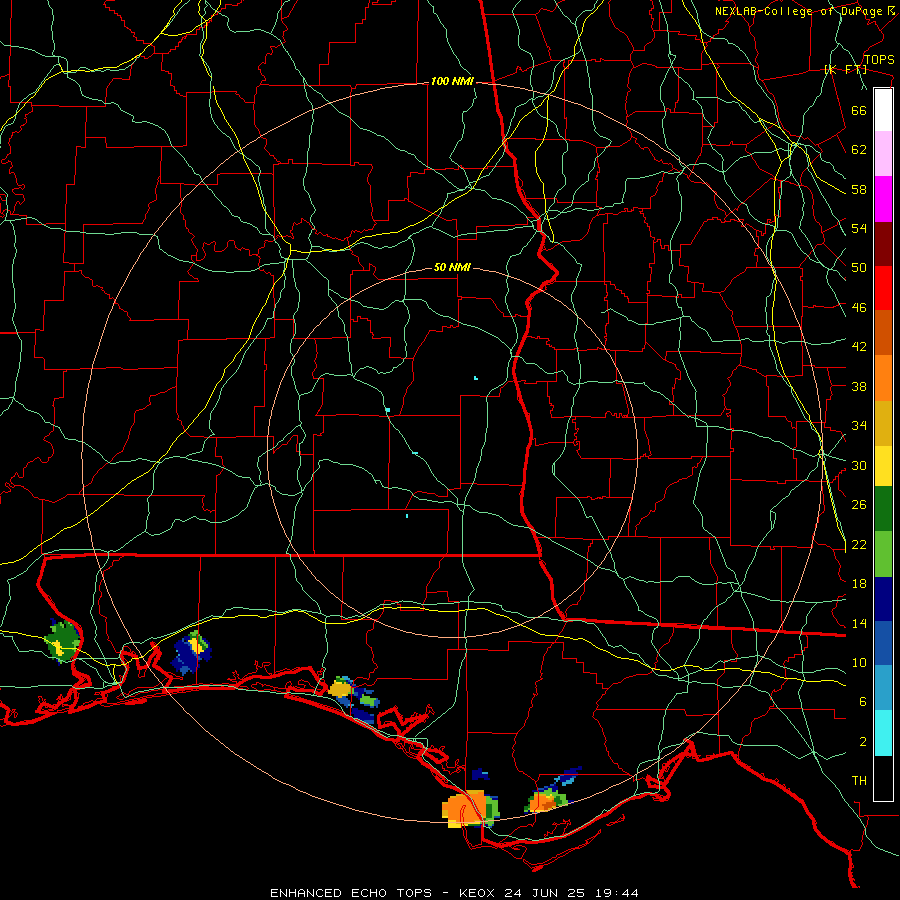Click the 50 NMI range ring label
This screenshot has width=900, height=900.
coord(452,267)
